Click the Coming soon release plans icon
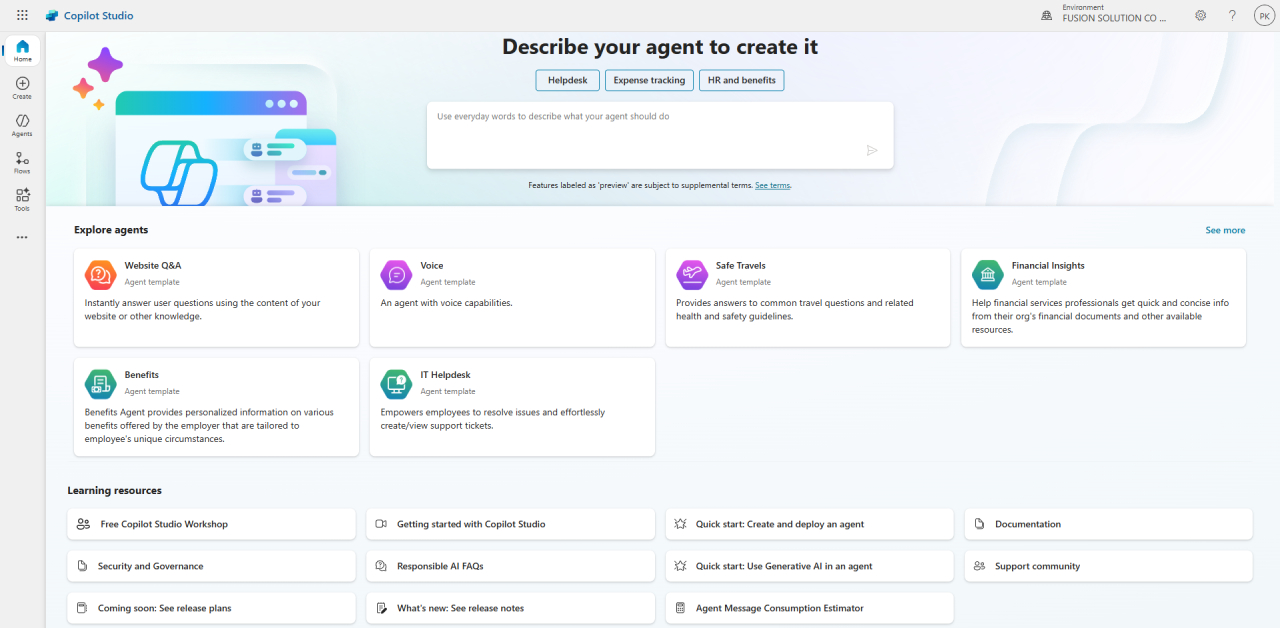 [x=83, y=608]
